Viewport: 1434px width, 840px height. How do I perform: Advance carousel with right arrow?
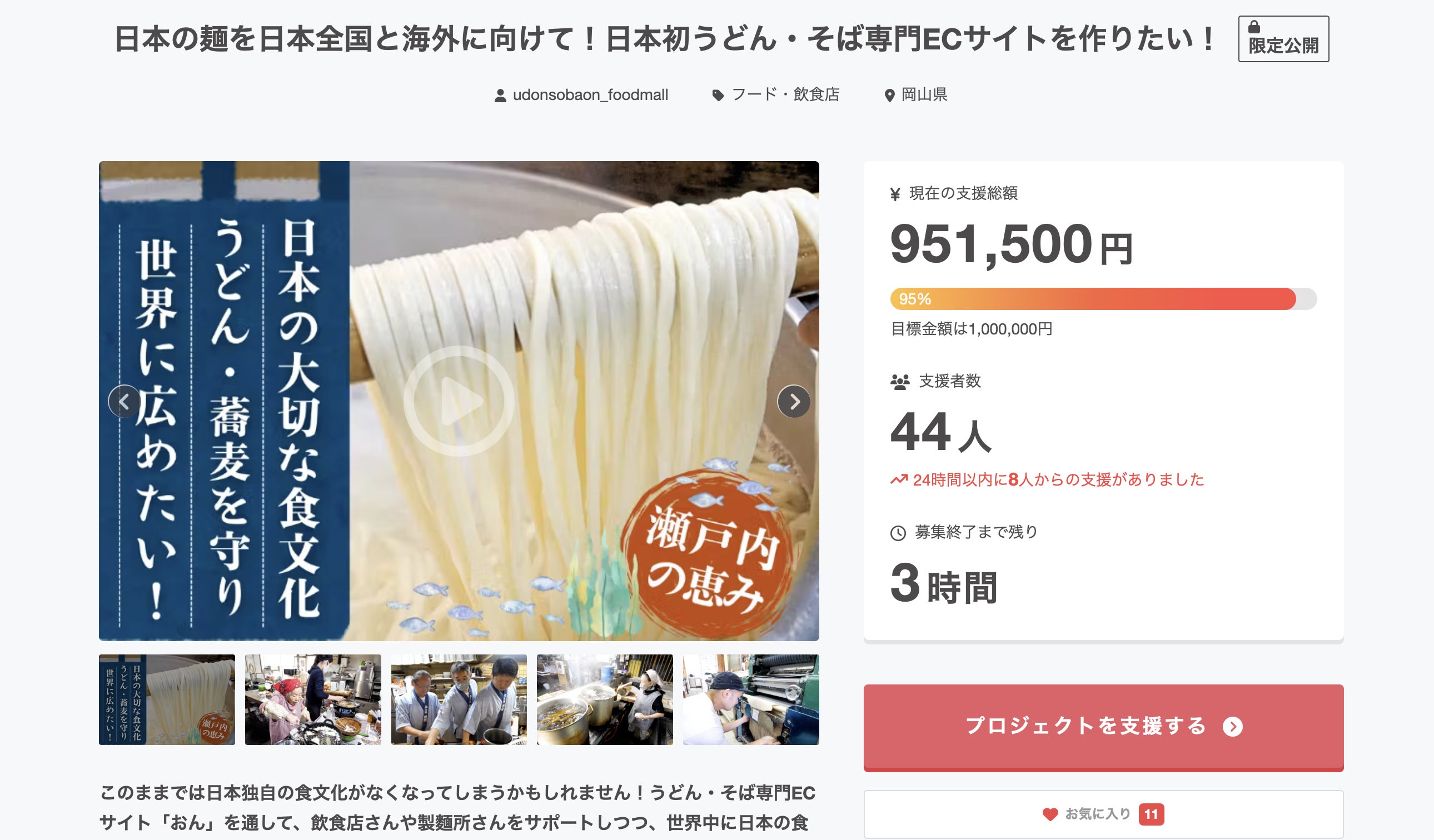(x=794, y=402)
